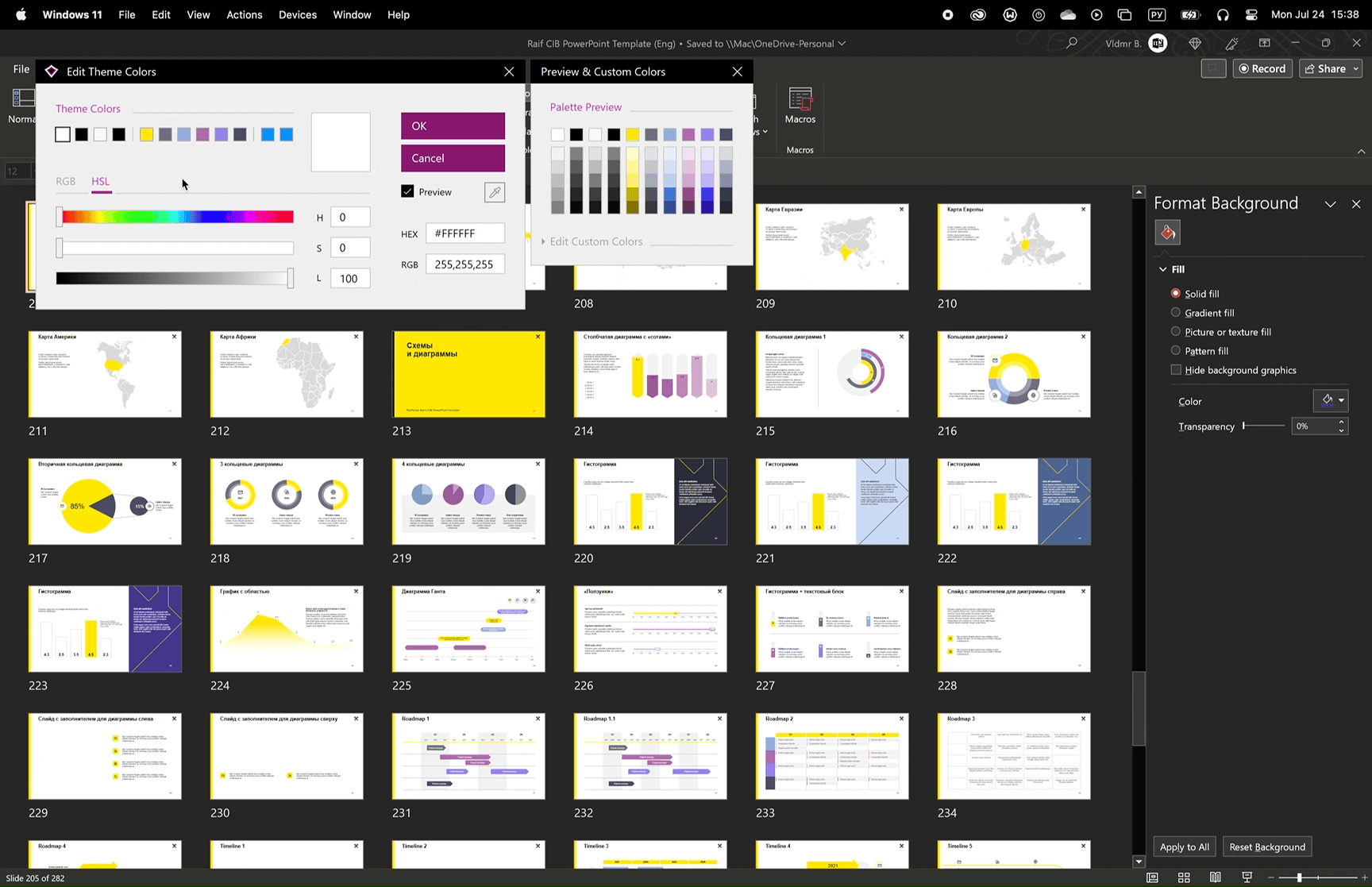Image resolution: width=1372 pixels, height=887 pixels.
Task: Open Reading View from status bar
Action: click(1216, 877)
